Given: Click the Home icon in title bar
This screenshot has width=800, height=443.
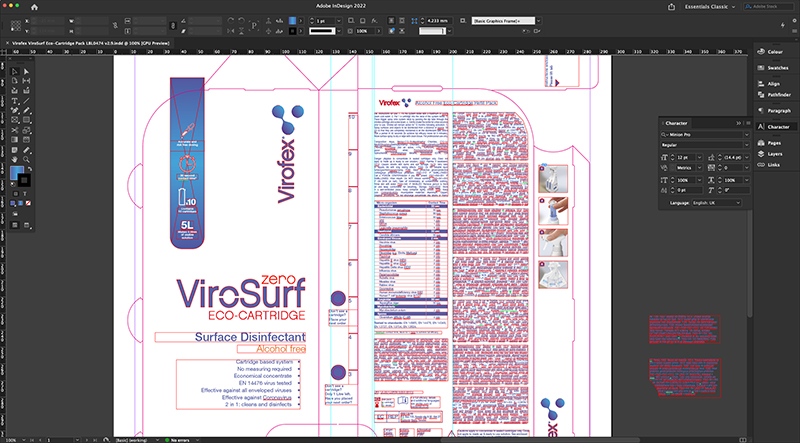Looking at the screenshot, I should pos(34,7).
